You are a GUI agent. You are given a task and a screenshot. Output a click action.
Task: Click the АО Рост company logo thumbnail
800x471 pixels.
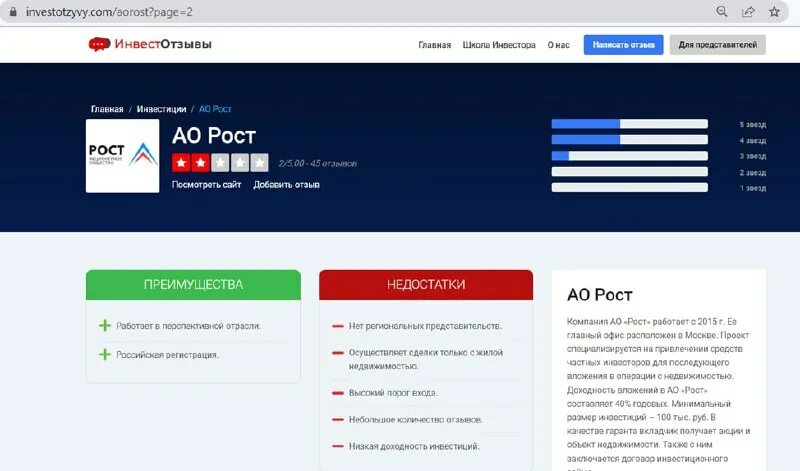[122, 156]
